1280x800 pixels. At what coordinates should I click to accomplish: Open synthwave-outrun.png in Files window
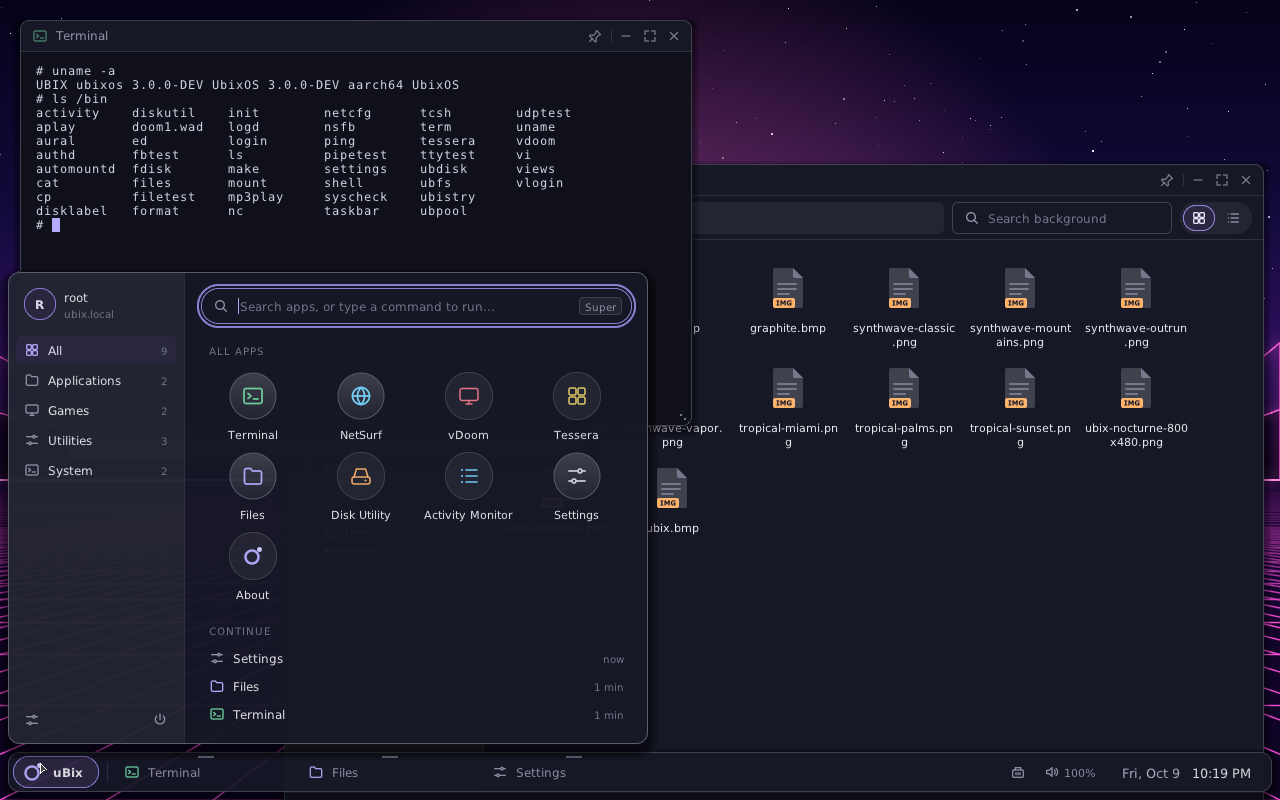(1136, 308)
